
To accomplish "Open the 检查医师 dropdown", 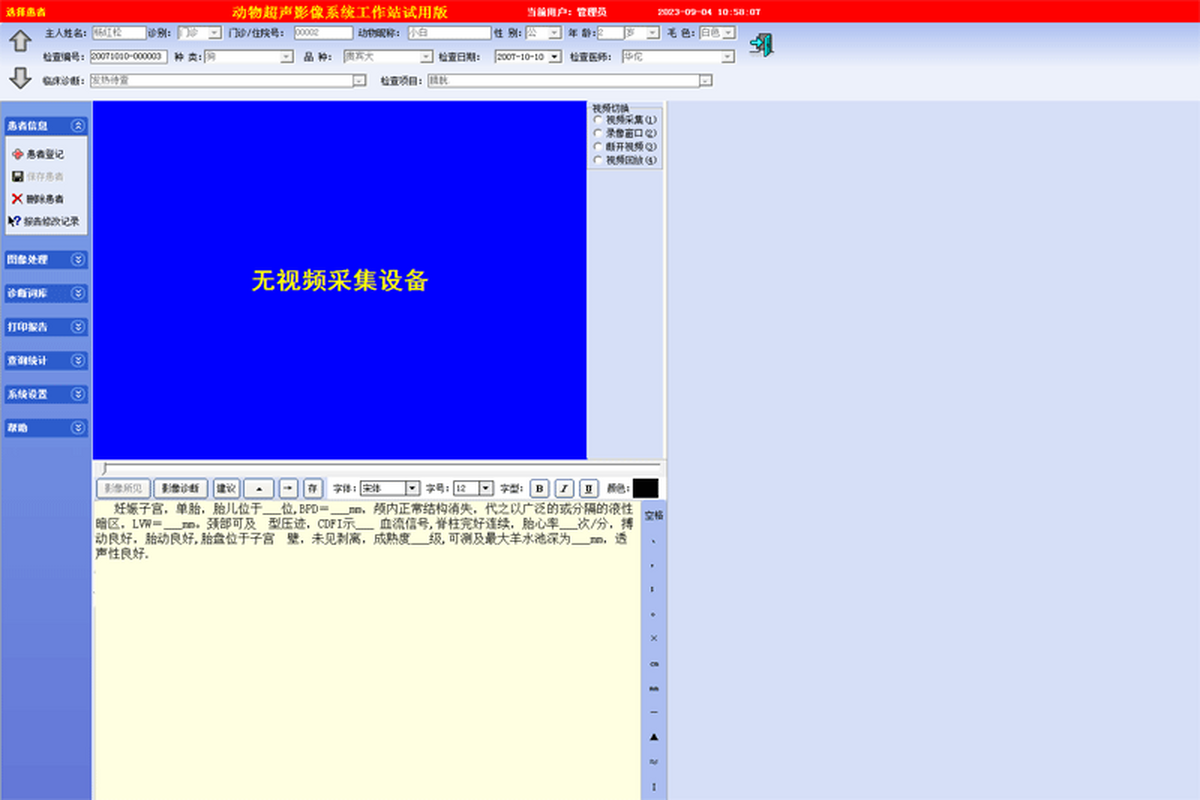I will coord(728,57).
